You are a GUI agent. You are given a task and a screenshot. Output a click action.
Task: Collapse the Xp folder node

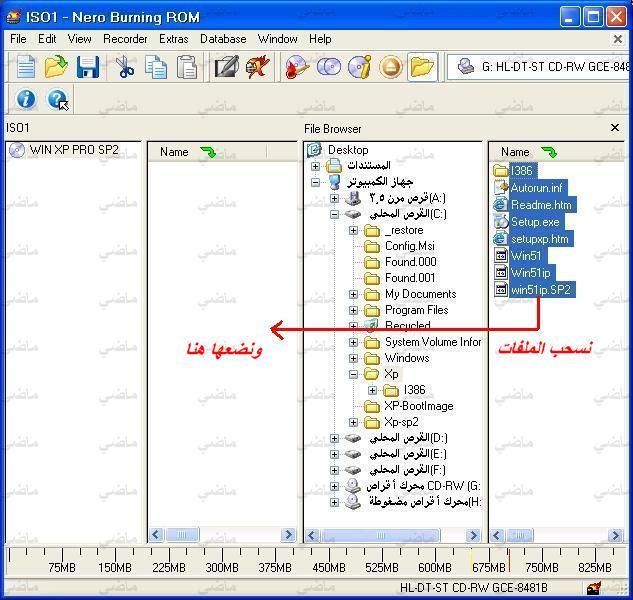353,374
